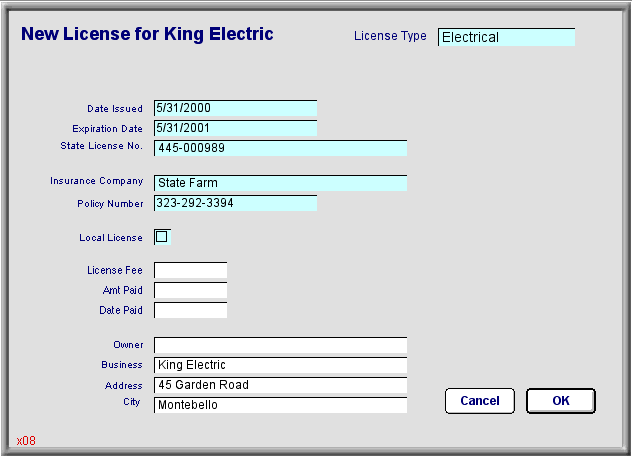Cancel the new license dialog
Viewport: 632px width, 457px height.
point(480,401)
